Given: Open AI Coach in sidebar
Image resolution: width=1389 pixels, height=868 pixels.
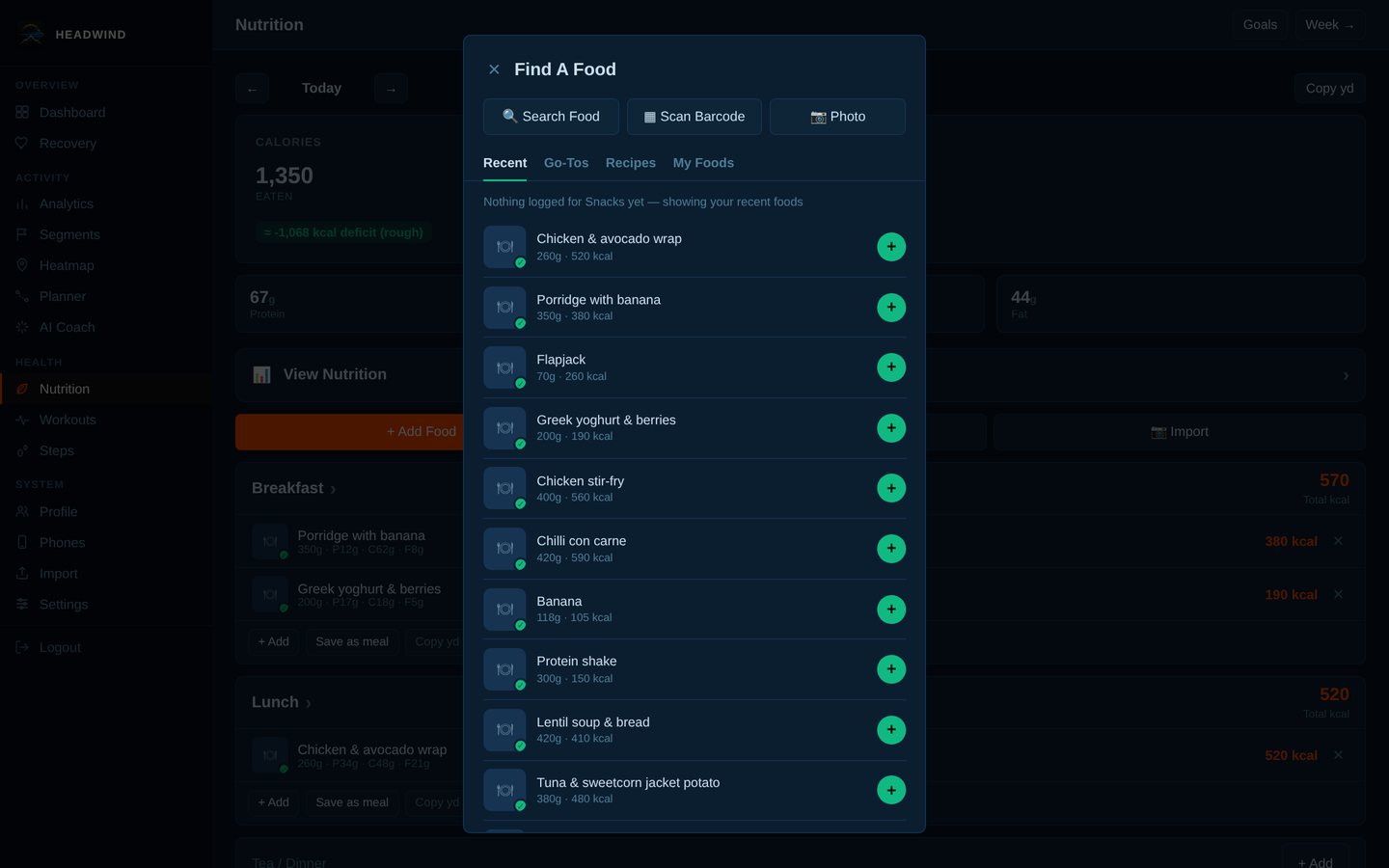Looking at the screenshot, I should coord(106,328).
